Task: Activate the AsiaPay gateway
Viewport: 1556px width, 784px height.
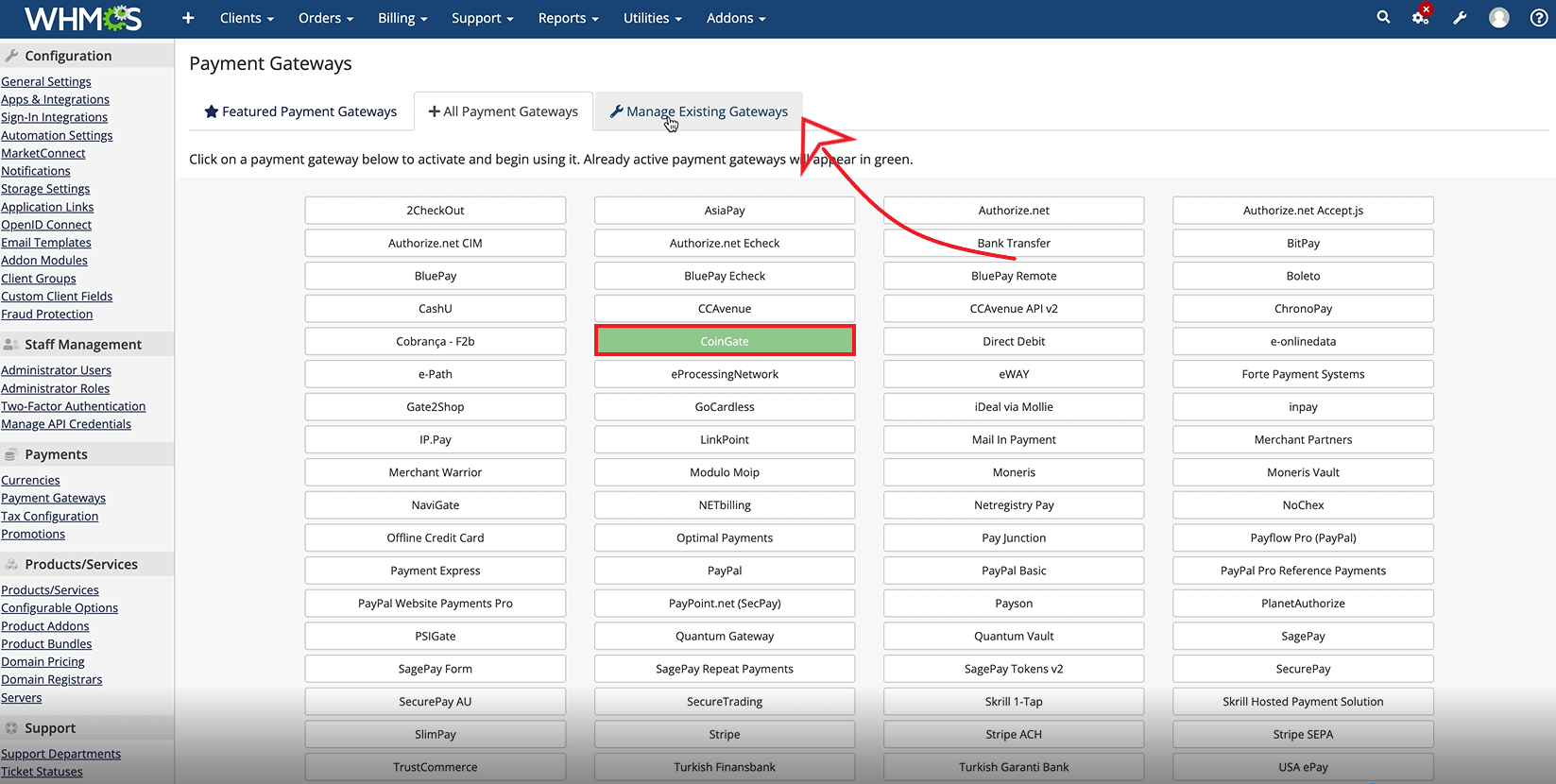Action: pyautogui.click(x=725, y=210)
